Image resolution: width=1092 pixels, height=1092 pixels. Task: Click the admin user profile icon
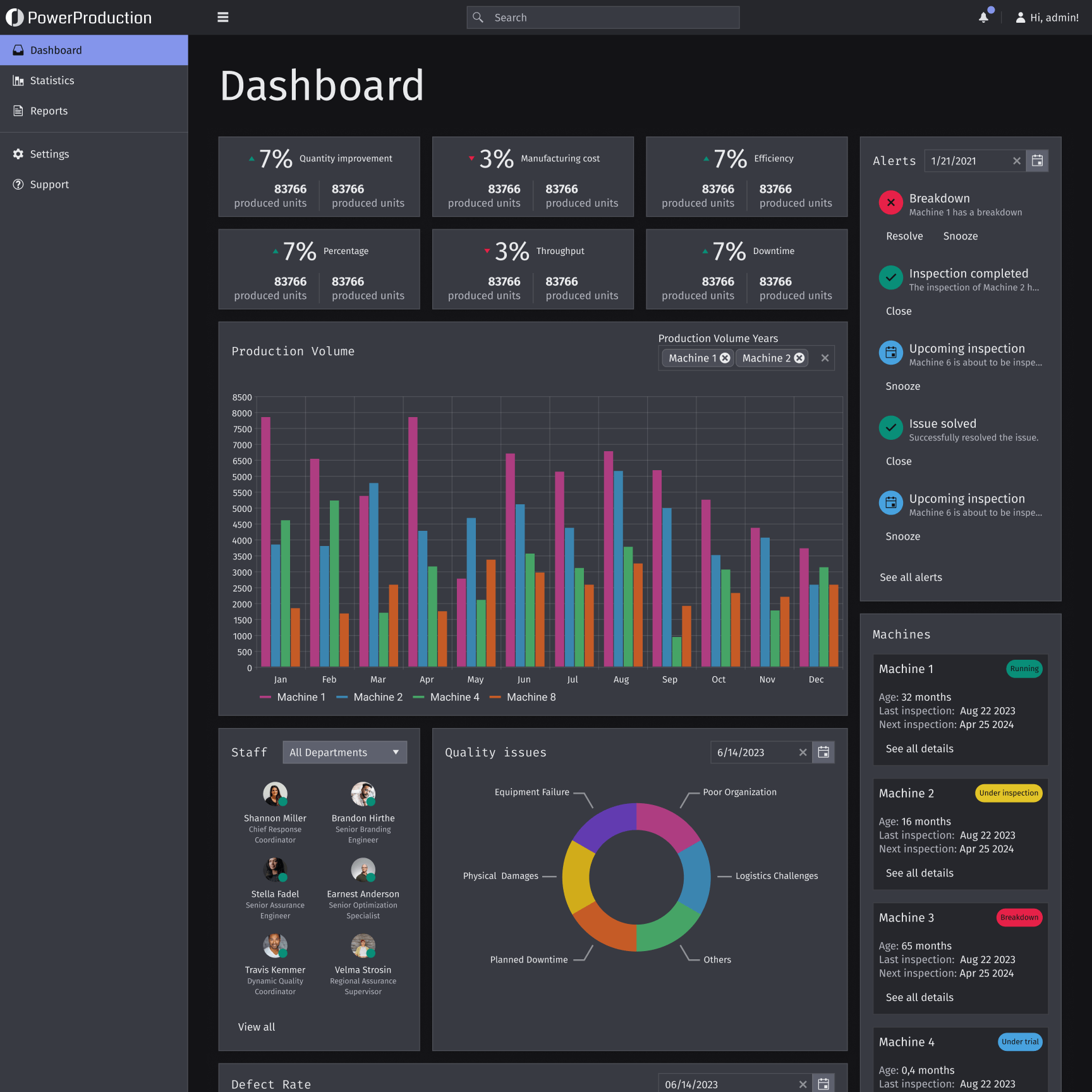(1020, 18)
